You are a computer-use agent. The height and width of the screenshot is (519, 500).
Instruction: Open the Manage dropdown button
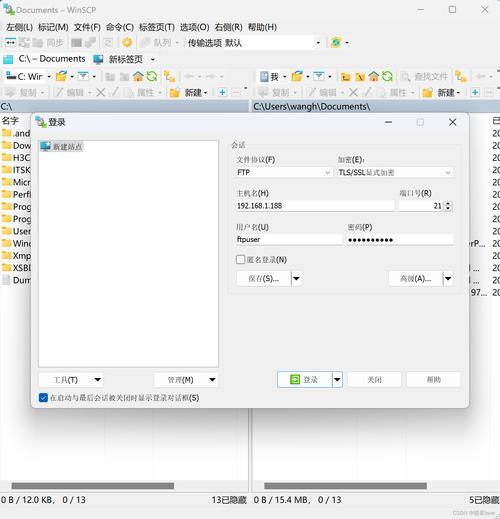click(x=186, y=380)
